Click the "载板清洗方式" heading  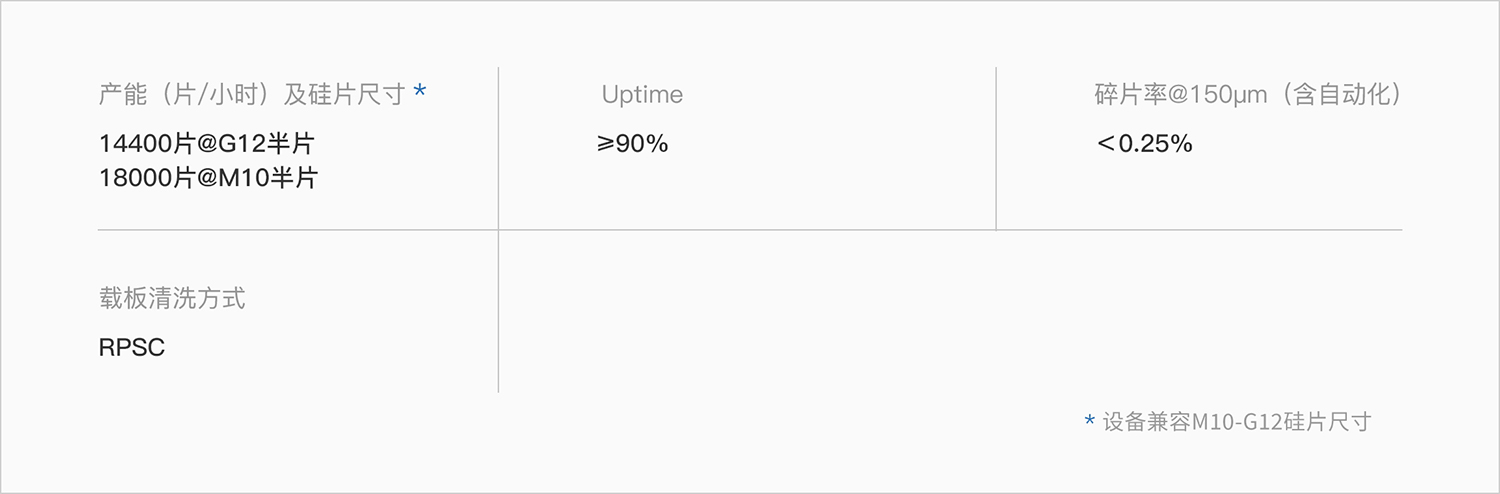point(172,298)
